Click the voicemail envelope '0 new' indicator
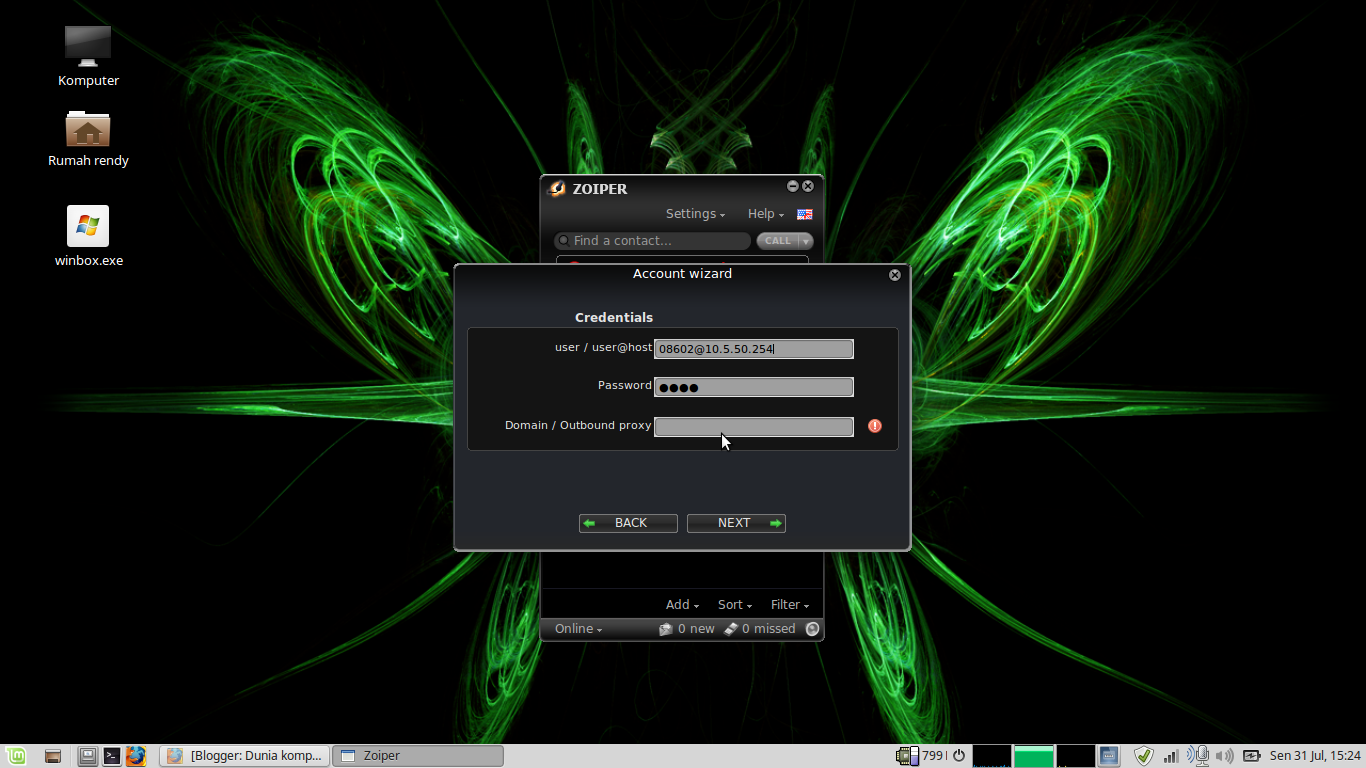Screen dimensions: 1366x768 pyautogui.click(x=687, y=629)
